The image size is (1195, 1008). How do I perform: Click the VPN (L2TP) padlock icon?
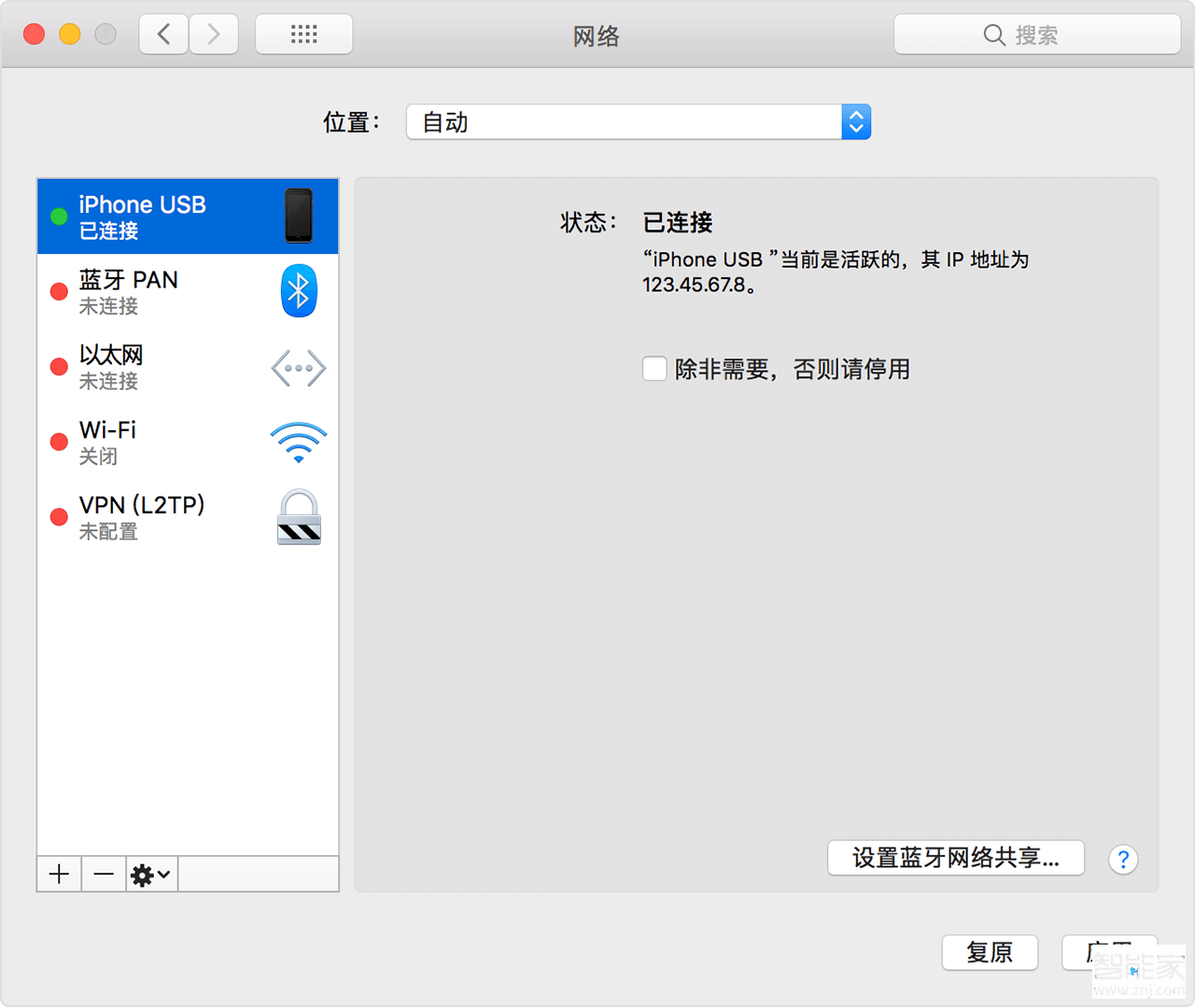coord(298,517)
